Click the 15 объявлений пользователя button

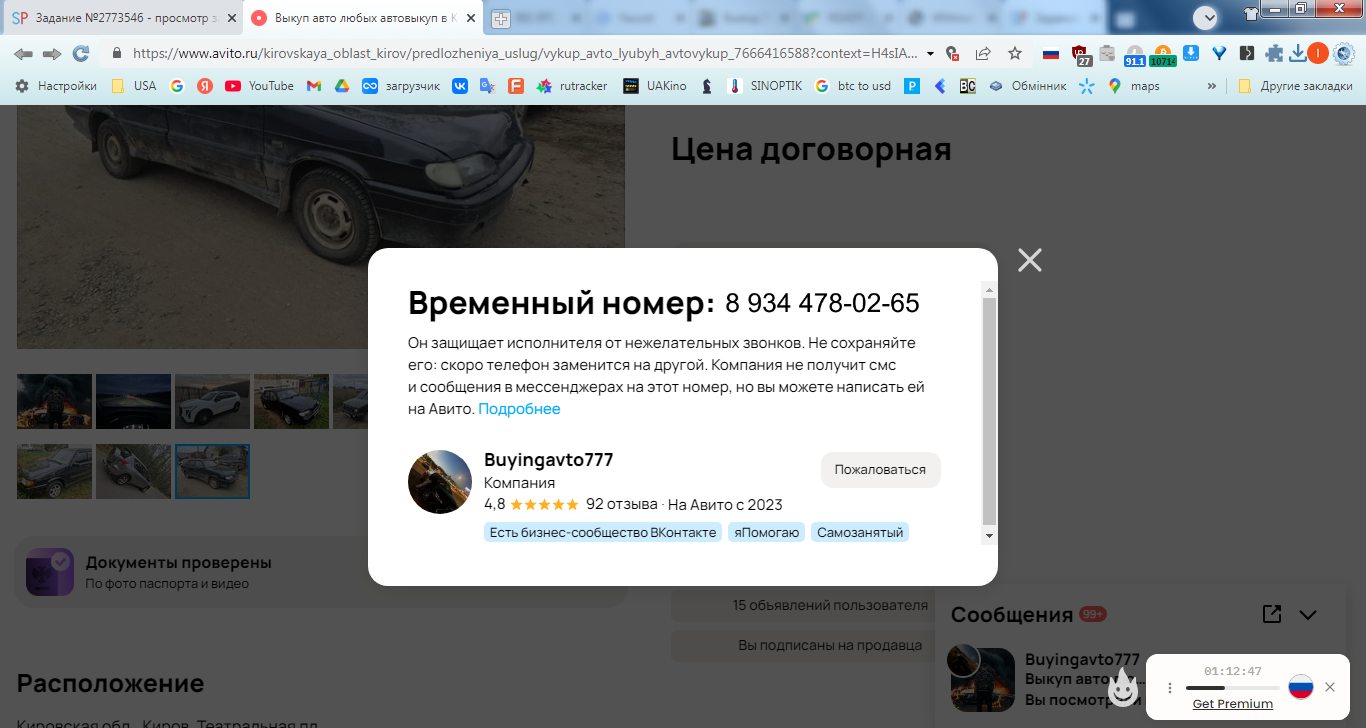coord(830,605)
